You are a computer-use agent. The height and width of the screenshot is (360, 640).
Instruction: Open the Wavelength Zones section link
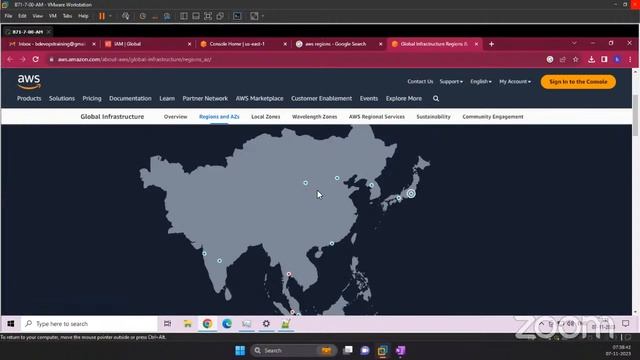[x=314, y=117]
